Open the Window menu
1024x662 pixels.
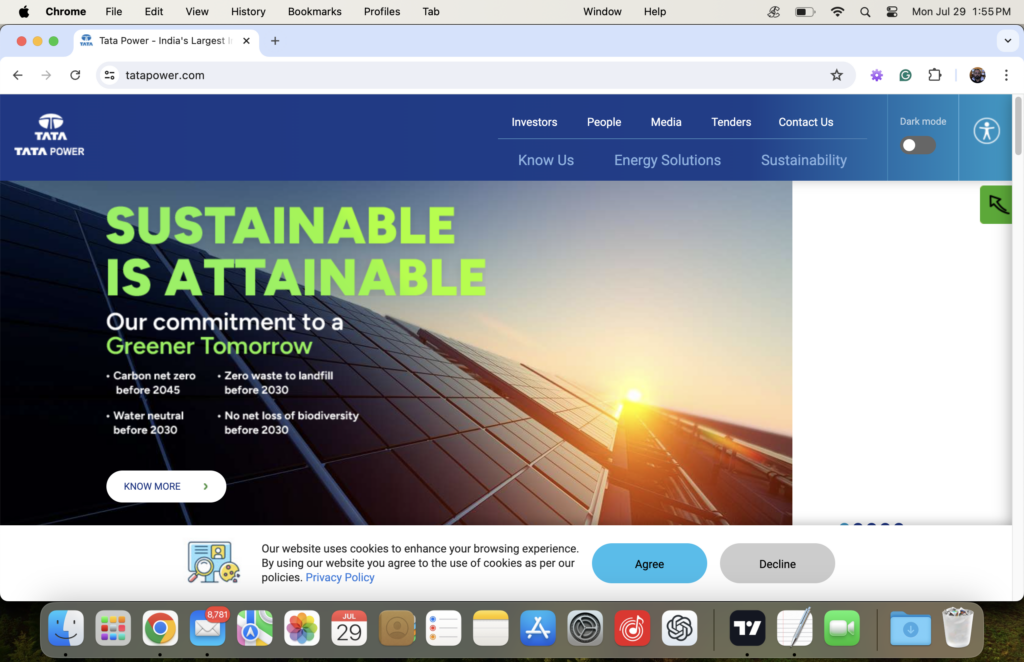click(x=602, y=12)
